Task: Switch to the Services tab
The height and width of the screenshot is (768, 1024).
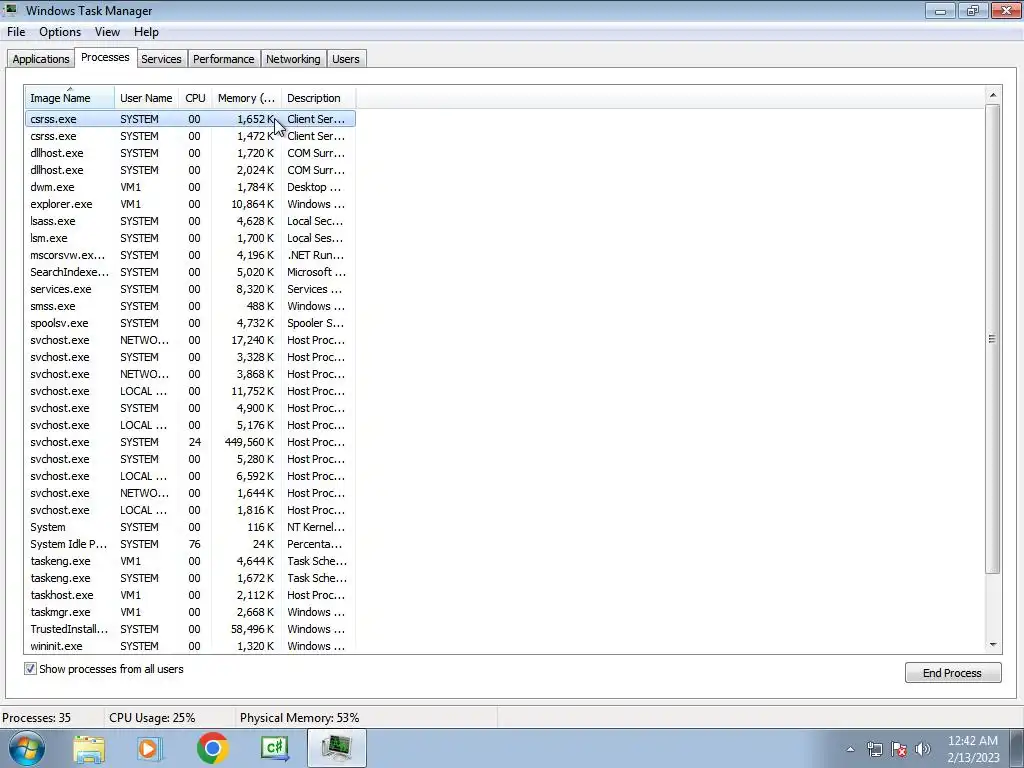Action: [x=161, y=59]
